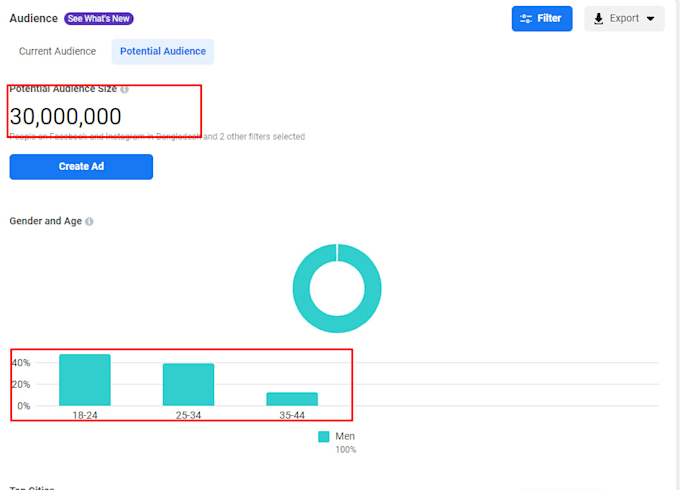Select the Potential Audience tab

coord(163,51)
